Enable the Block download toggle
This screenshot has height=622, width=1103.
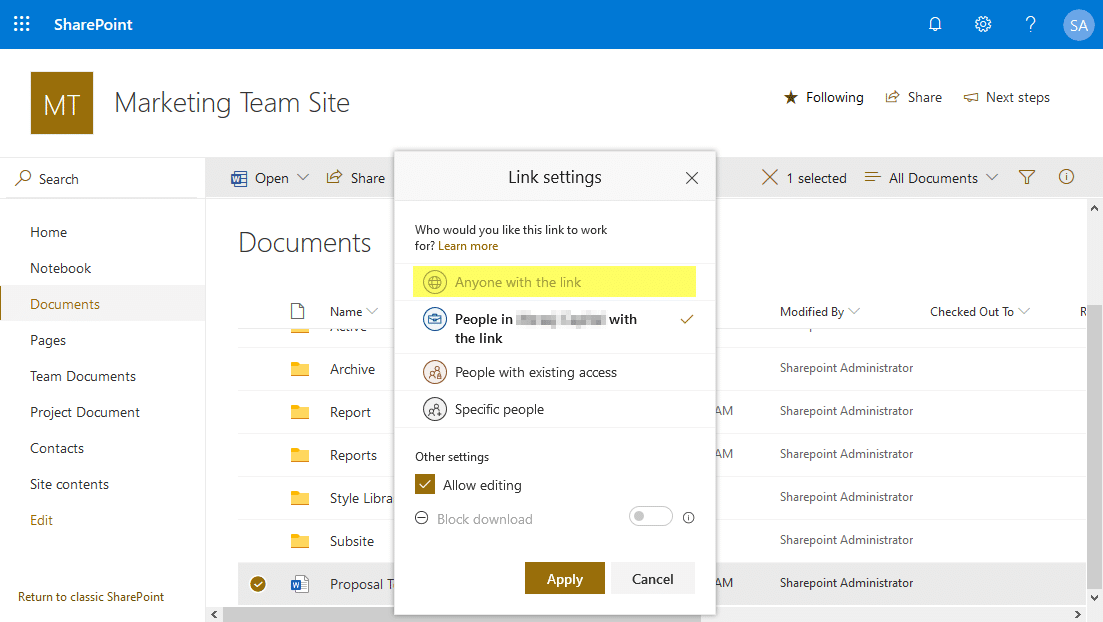tap(650, 516)
